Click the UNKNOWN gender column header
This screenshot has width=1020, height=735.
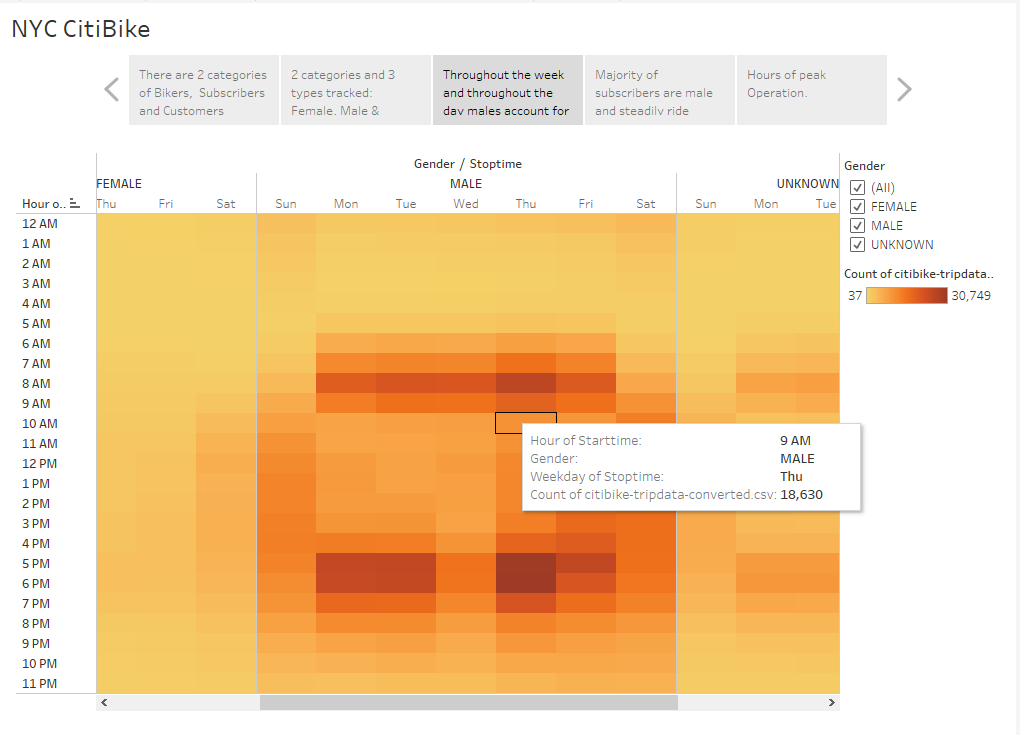(x=807, y=184)
